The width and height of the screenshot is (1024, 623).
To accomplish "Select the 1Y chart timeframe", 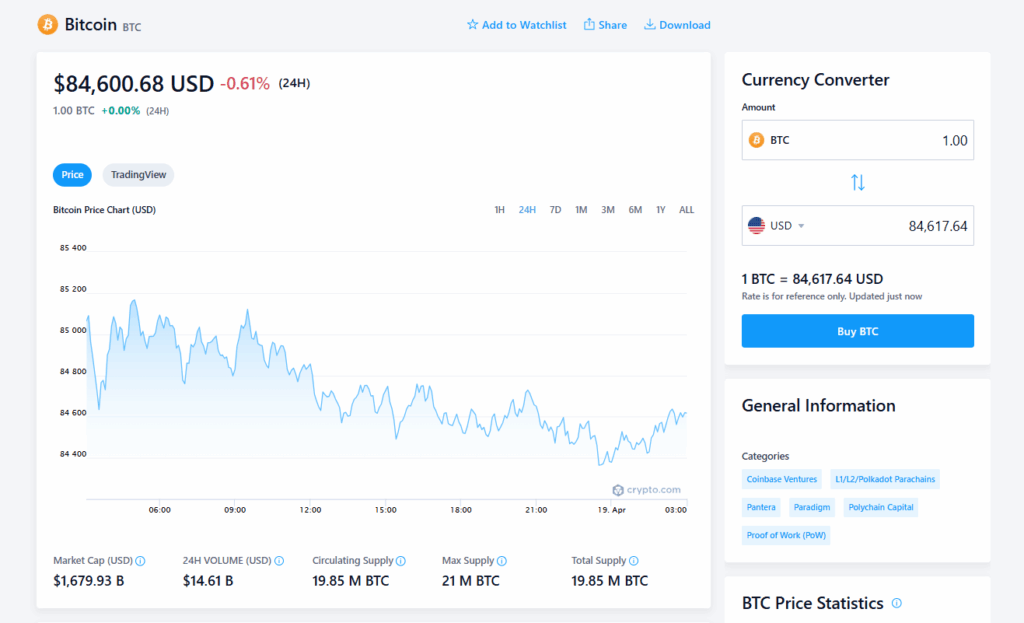I will coord(661,210).
